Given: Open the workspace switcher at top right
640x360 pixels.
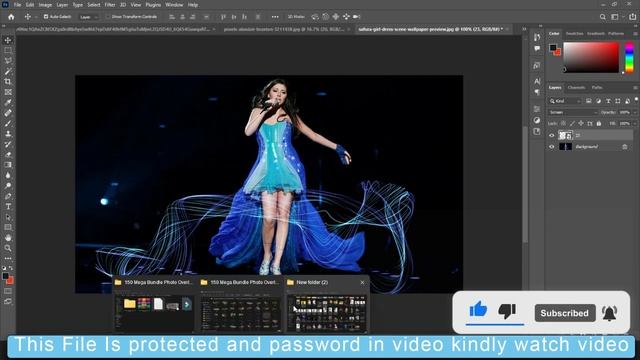Looking at the screenshot, I should coord(615,17).
